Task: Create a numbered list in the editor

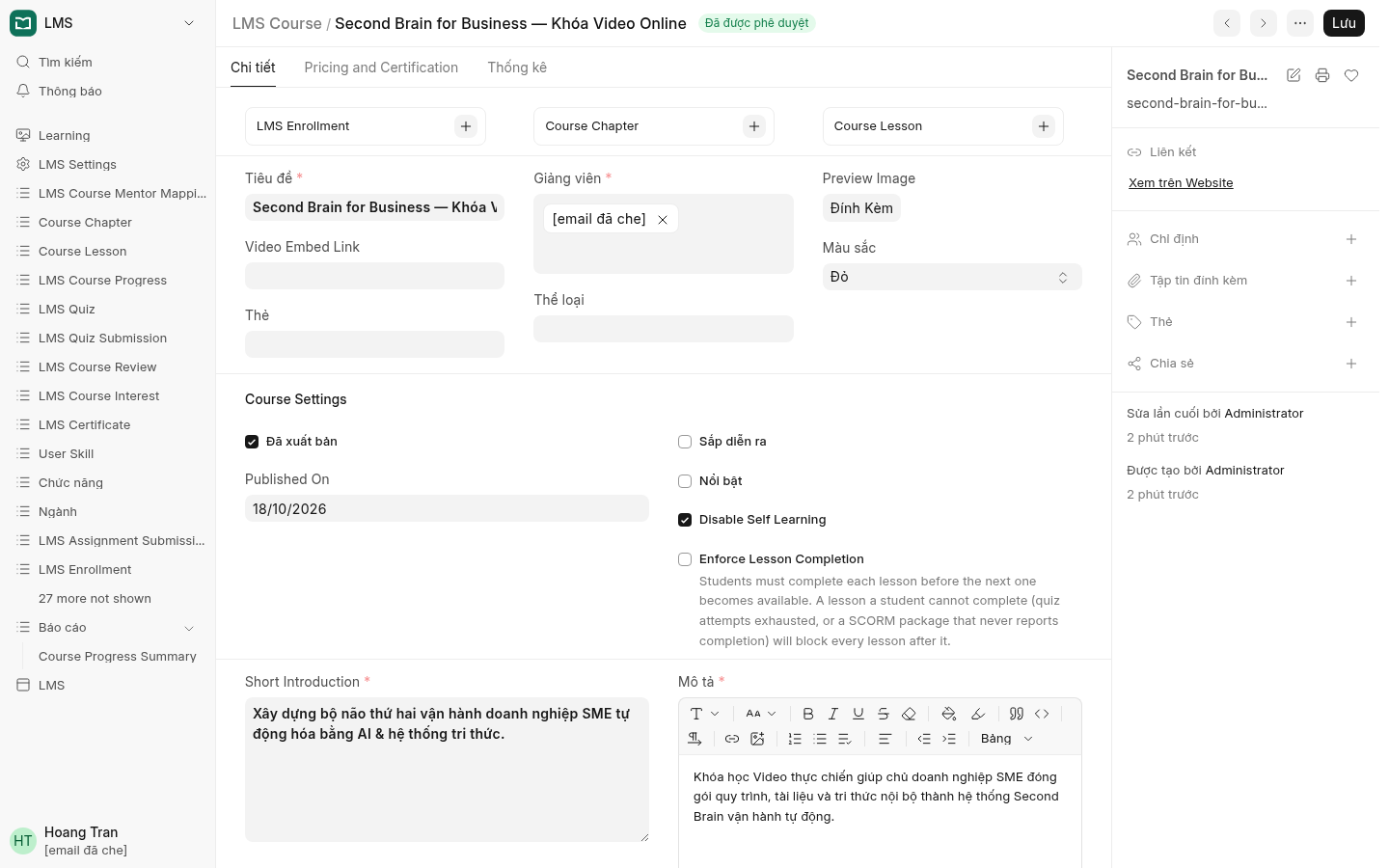Action: 795,739
